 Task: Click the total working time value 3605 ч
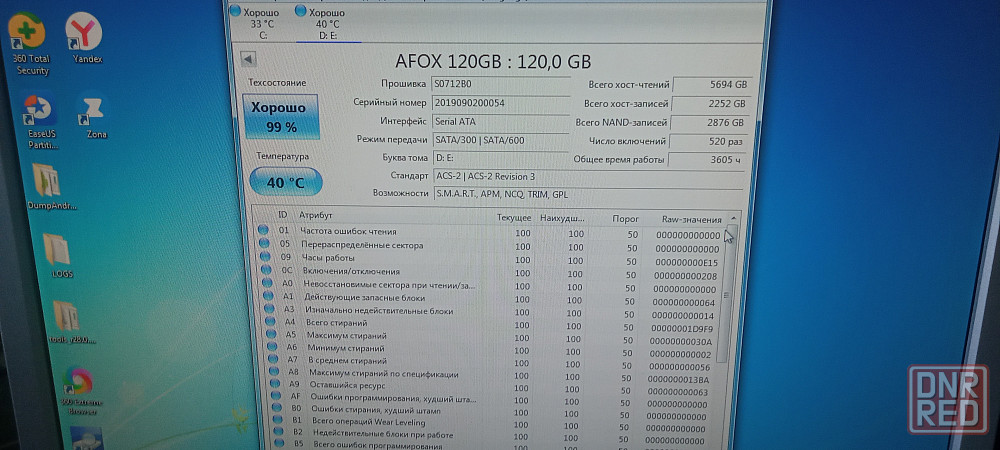tap(707, 160)
